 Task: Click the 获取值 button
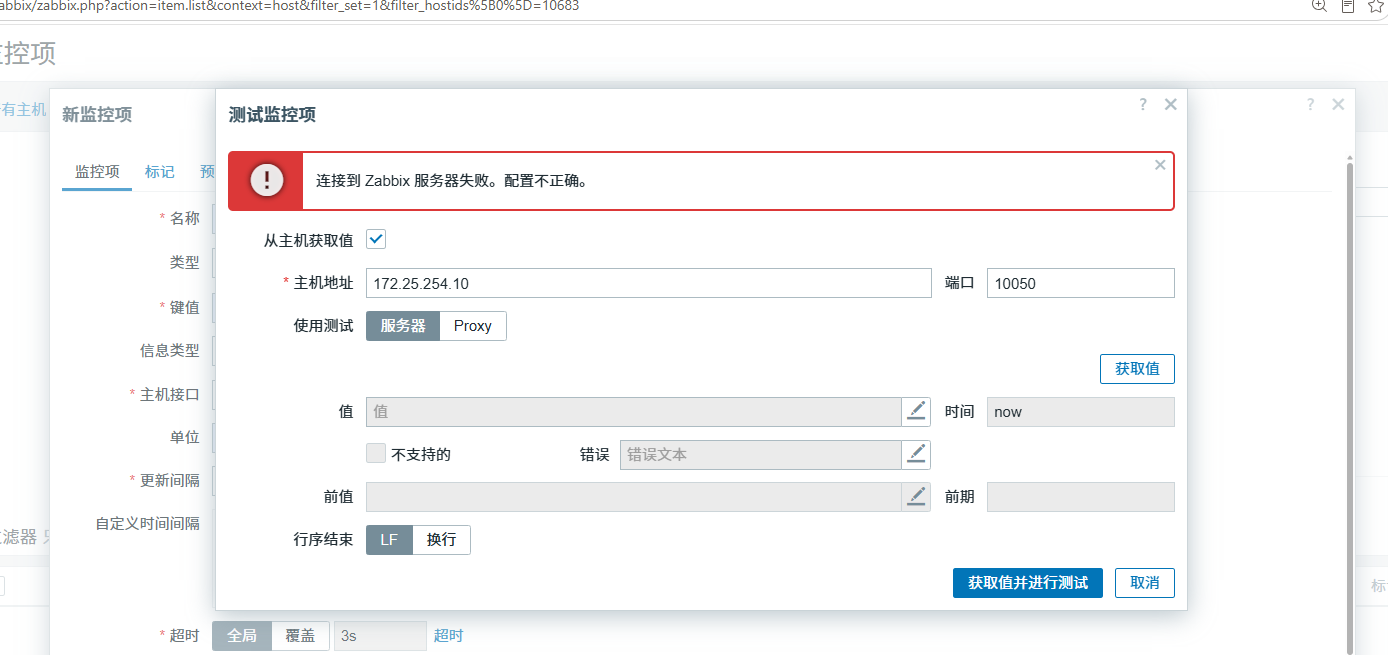(x=1137, y=369)
